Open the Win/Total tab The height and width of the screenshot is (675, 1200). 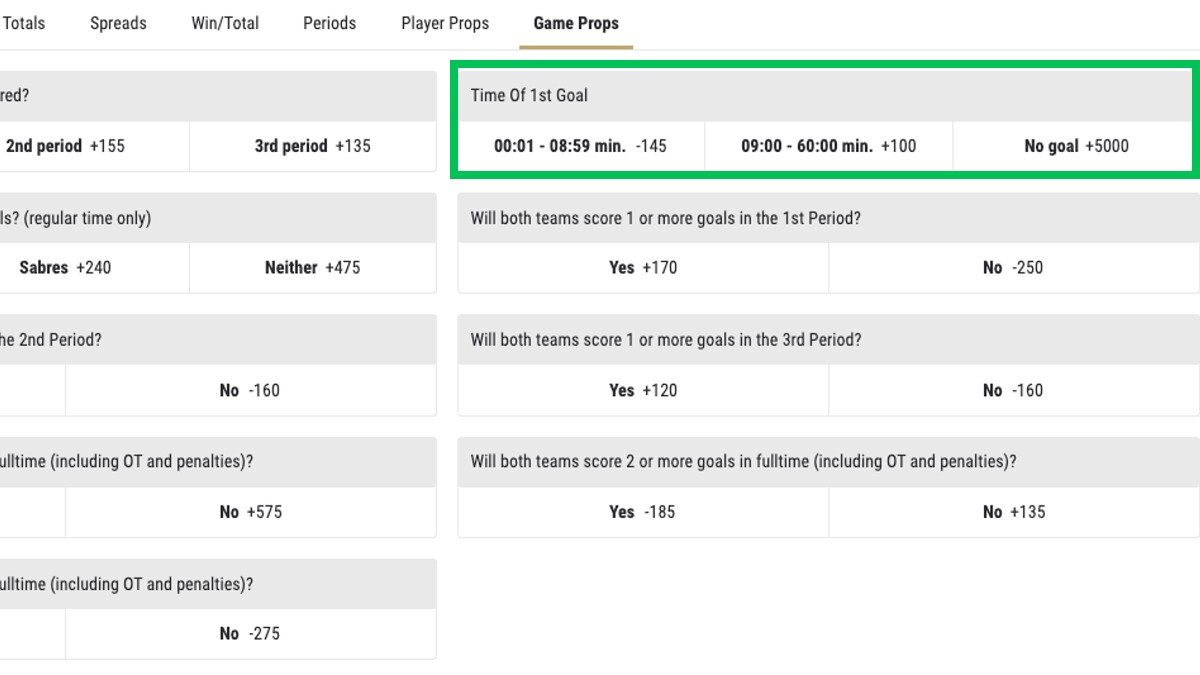point(225,23)
